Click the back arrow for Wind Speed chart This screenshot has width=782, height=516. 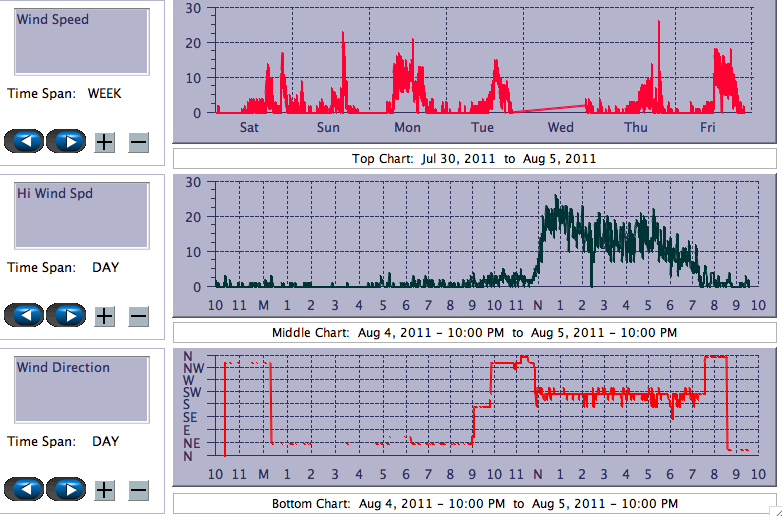pyautogui.click(x=24, y=141)
